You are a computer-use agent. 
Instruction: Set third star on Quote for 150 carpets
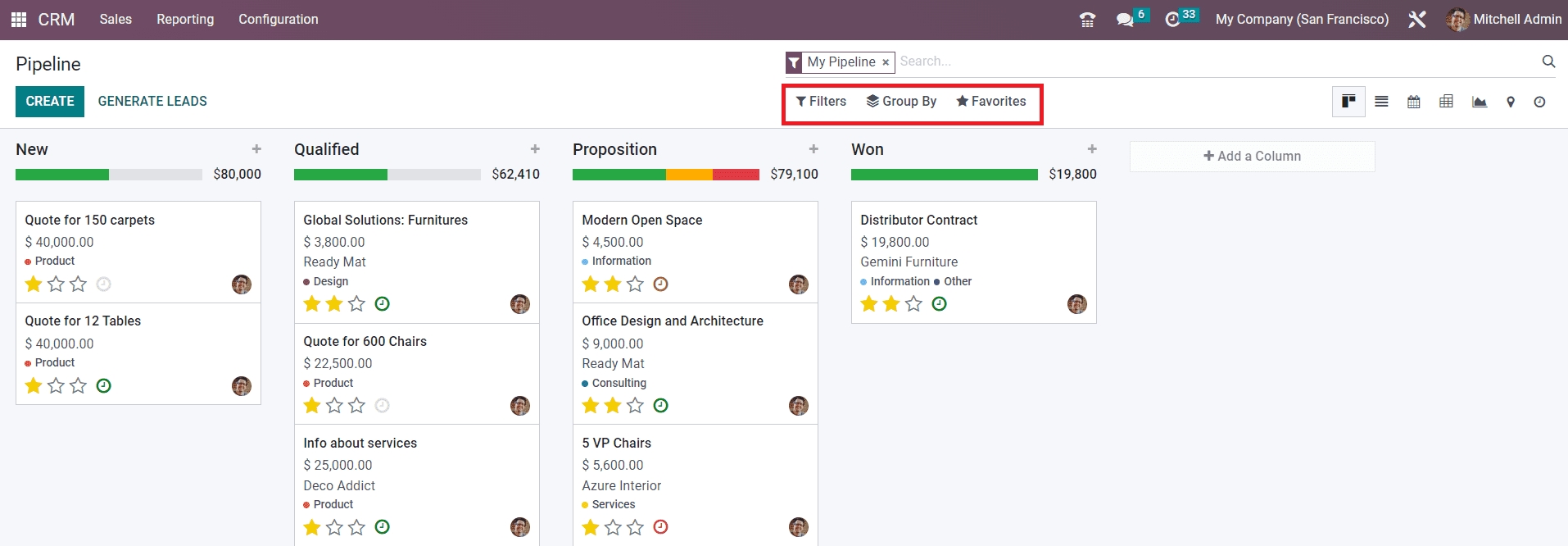(x=78, y=284)
